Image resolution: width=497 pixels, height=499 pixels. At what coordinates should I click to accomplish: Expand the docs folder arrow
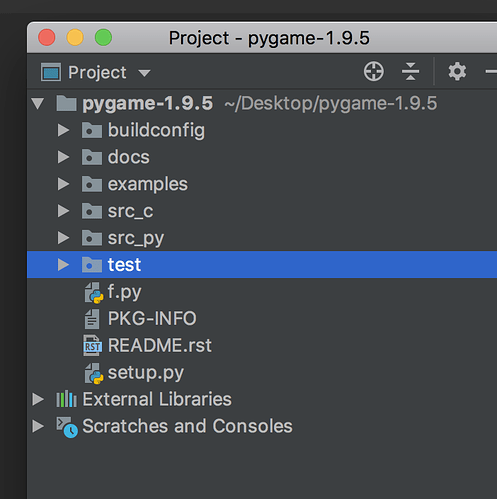[x=63, y=157]
